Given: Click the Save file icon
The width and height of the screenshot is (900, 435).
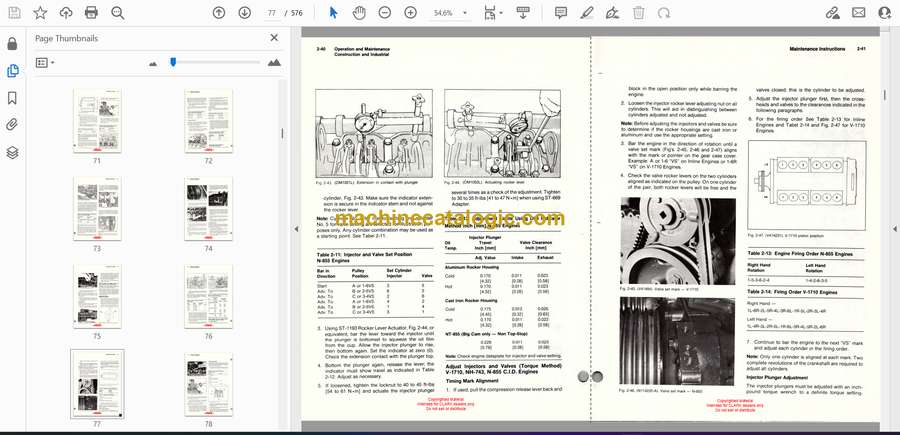Looking at the screenshot, I should [14, 13].
